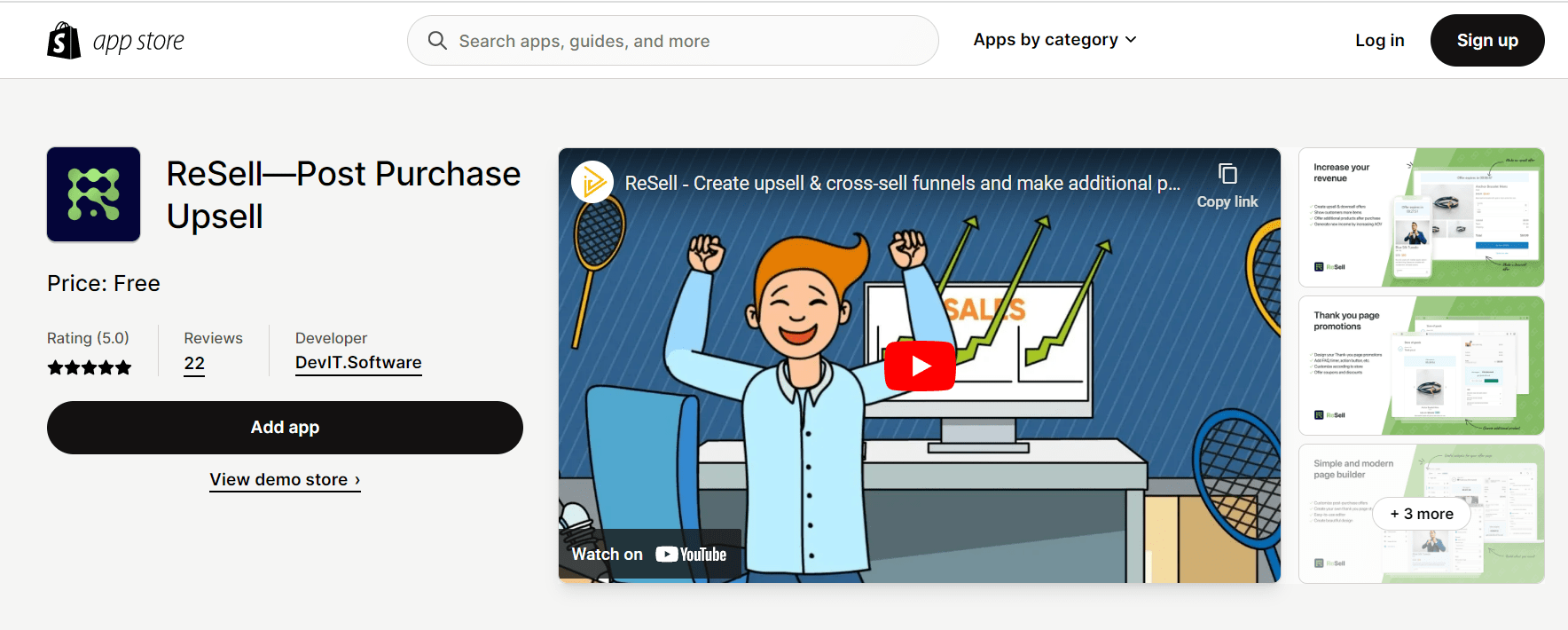Image resolution: width=1568 pixels, height=630 pixels.
Task: Click the Sign up button
Action: (x=1487, y=40)
